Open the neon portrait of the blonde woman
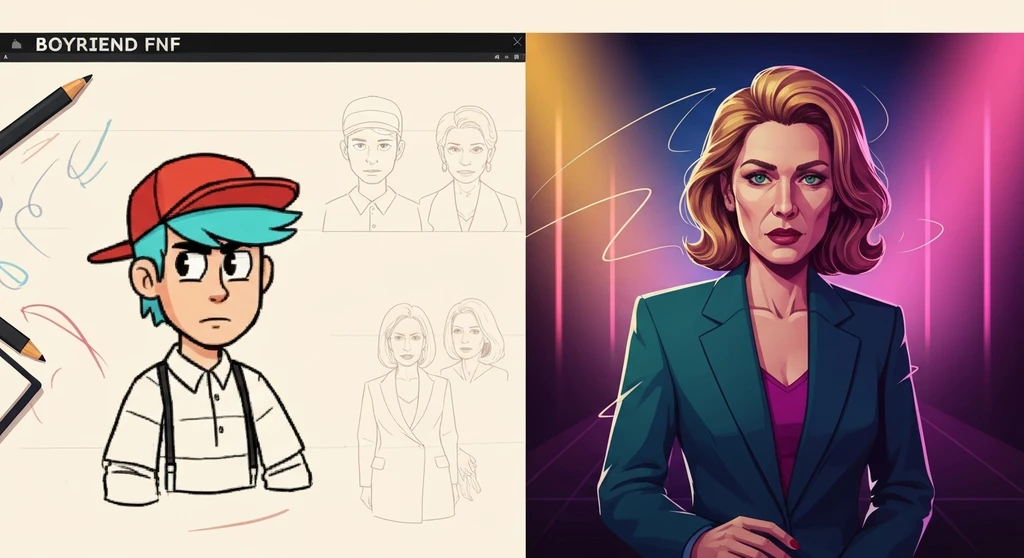1024x558 pixels. pyautogui.click(x=775, y=295)
